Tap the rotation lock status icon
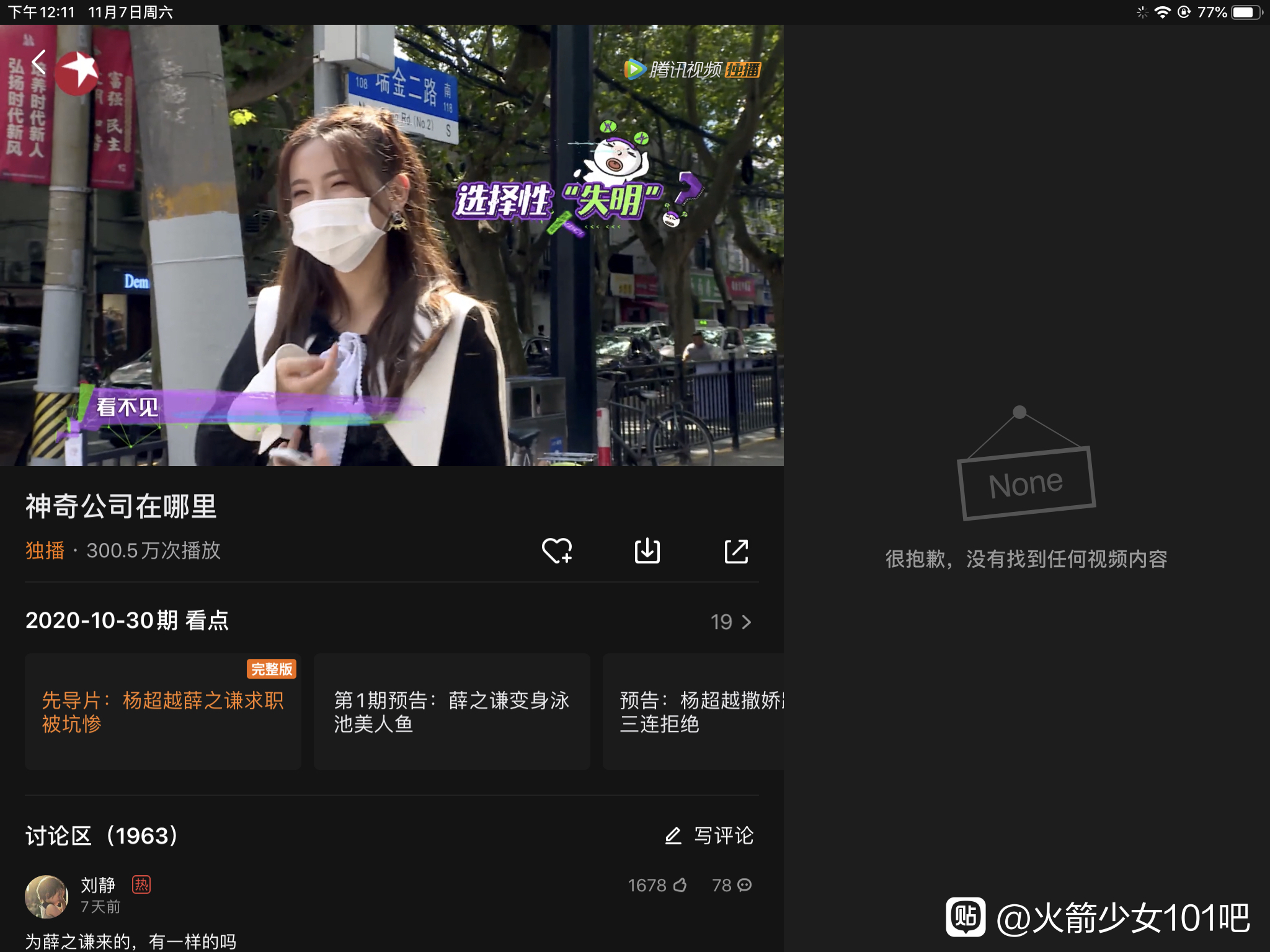 pos(1184,12)
